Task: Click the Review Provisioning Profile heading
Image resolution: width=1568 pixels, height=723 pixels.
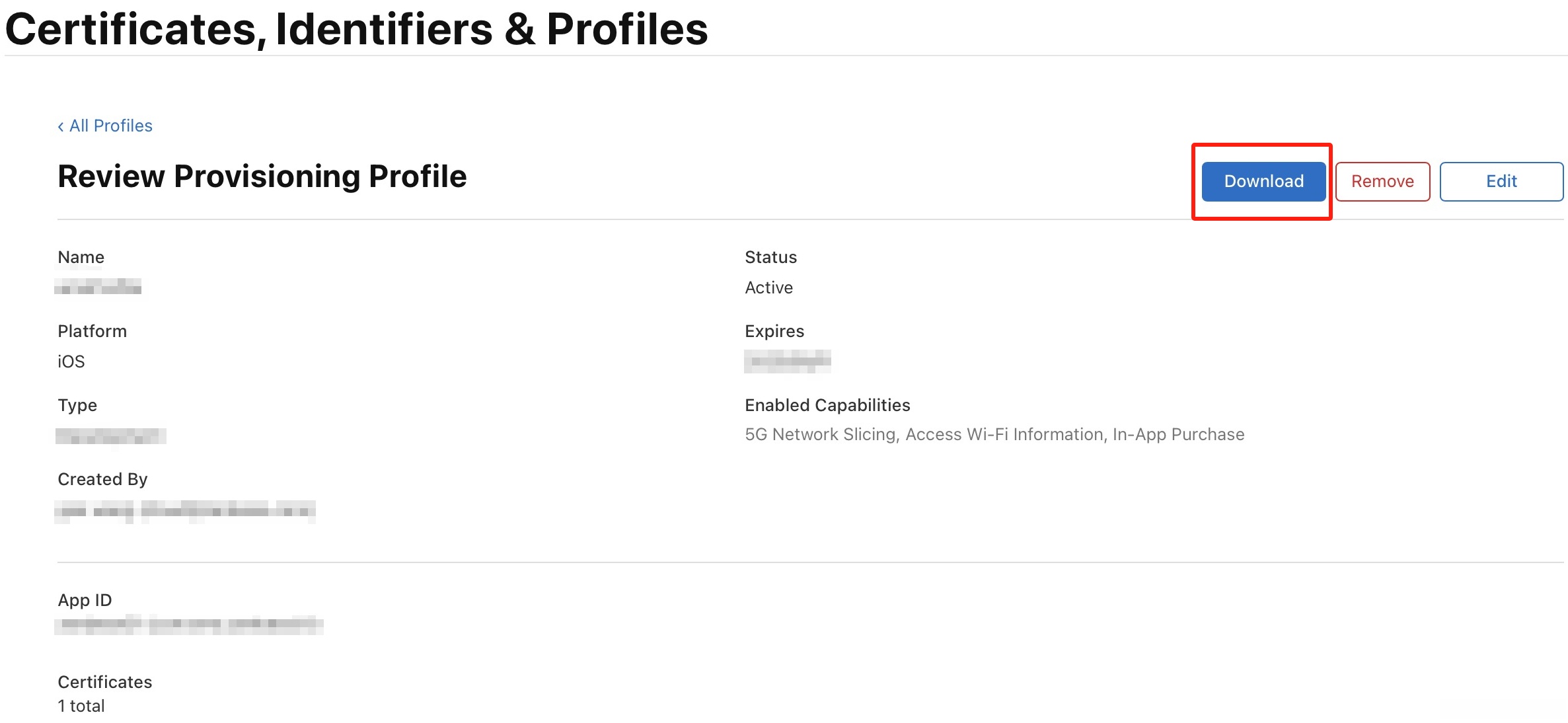Action: click(262, 176)
